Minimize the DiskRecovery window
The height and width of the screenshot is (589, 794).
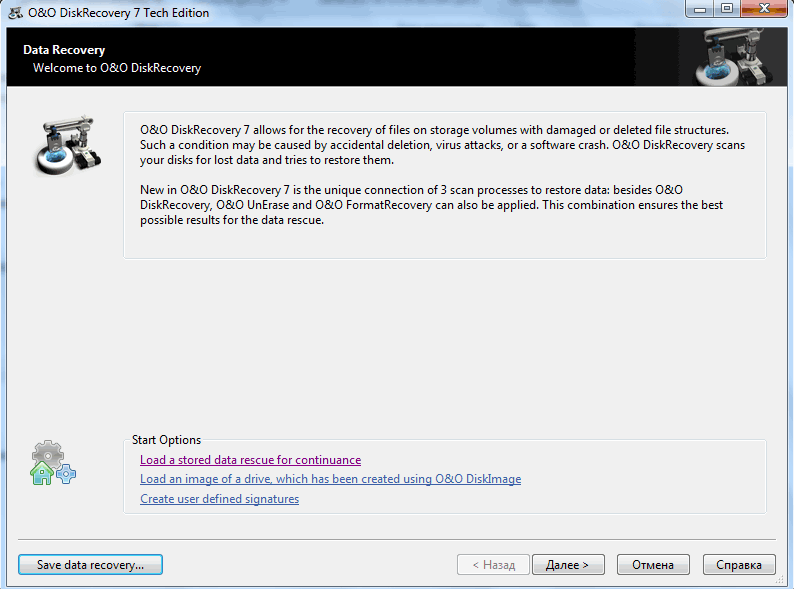coord(700,10)
